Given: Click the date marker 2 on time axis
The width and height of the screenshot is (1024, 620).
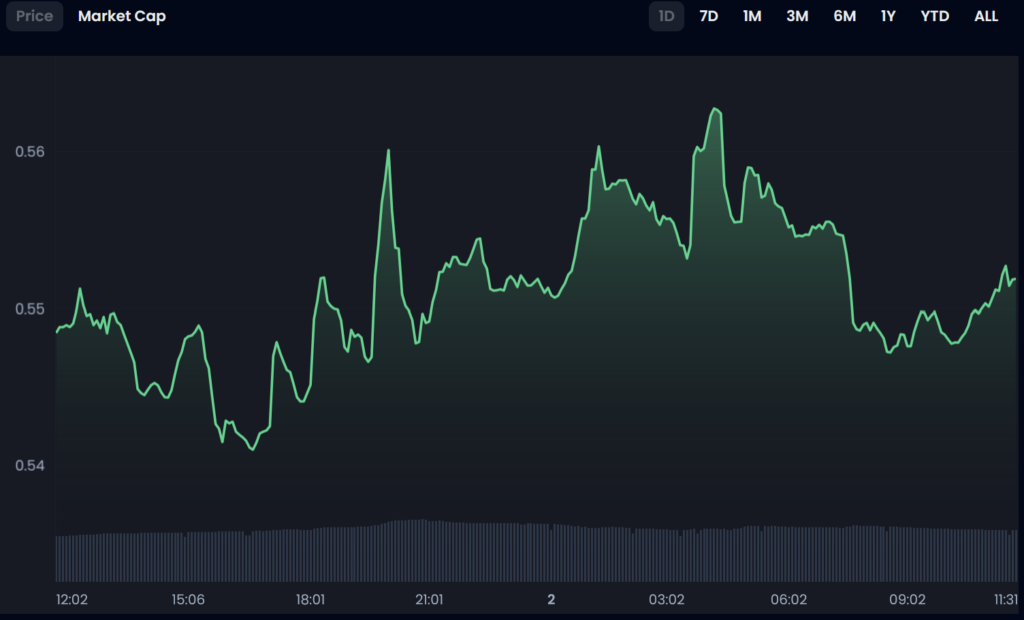Looking at the screenshot, I should pos(550,600).
